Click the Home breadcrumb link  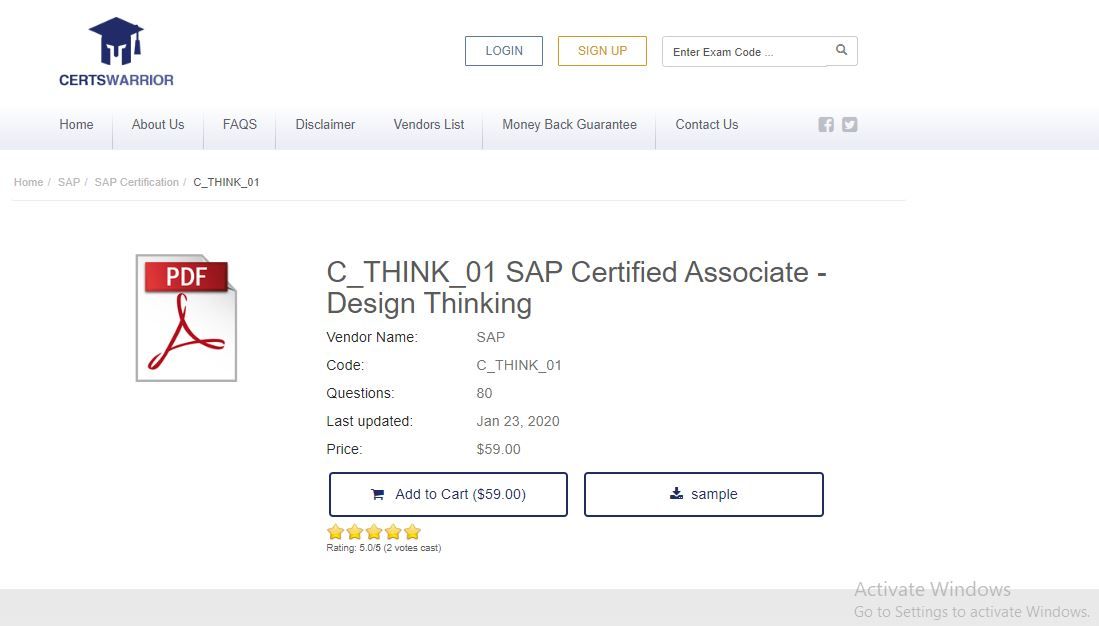pyautogui.click(x=29, y=182)
